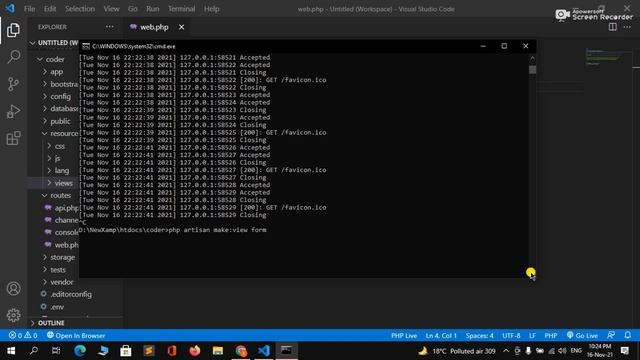Expand the app folder
Screen dimensions: 640x360
pyautogui.click(x=56, y=71)
